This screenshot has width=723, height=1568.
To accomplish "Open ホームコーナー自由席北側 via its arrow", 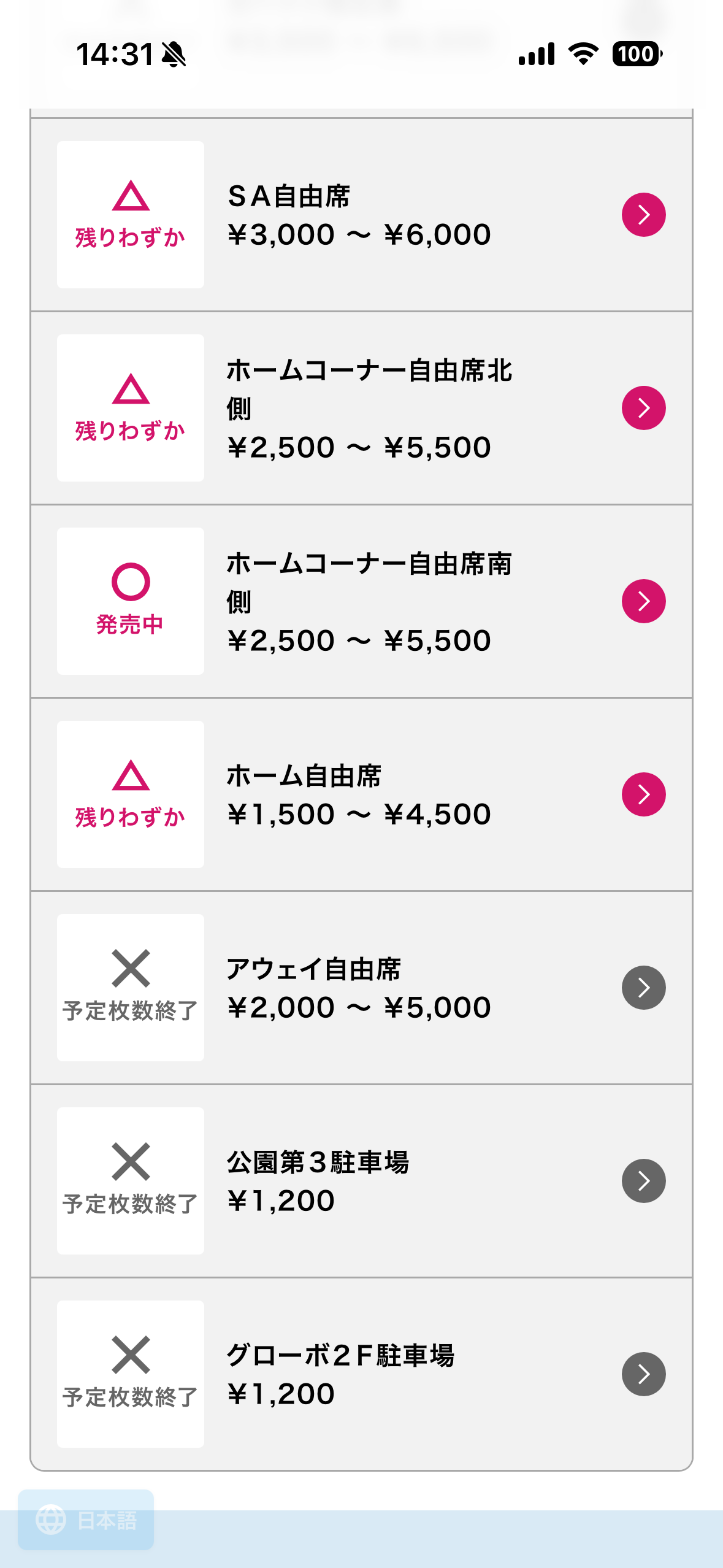I will coord(643,408).
